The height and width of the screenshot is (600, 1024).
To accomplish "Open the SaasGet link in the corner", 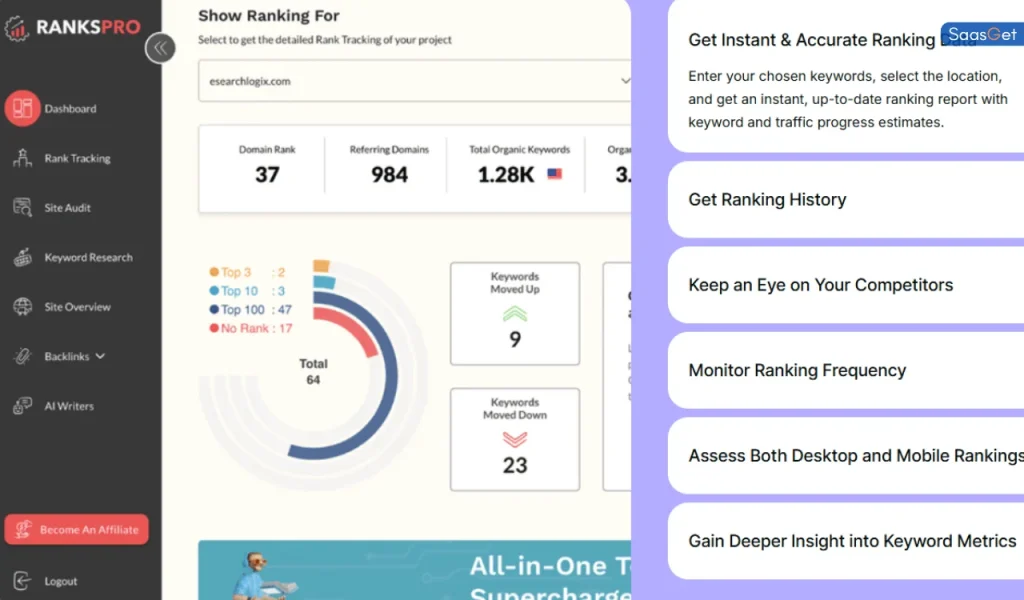I will click(981, 33).
